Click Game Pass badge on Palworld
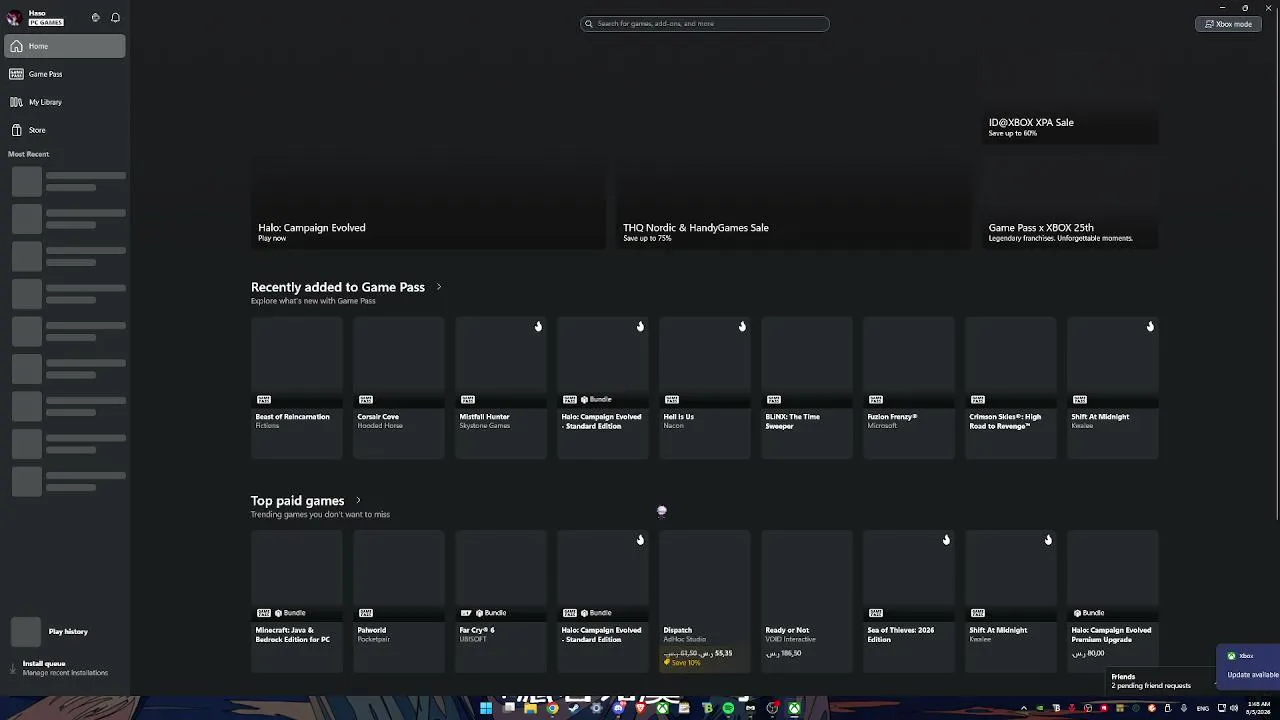 (366, 613)
